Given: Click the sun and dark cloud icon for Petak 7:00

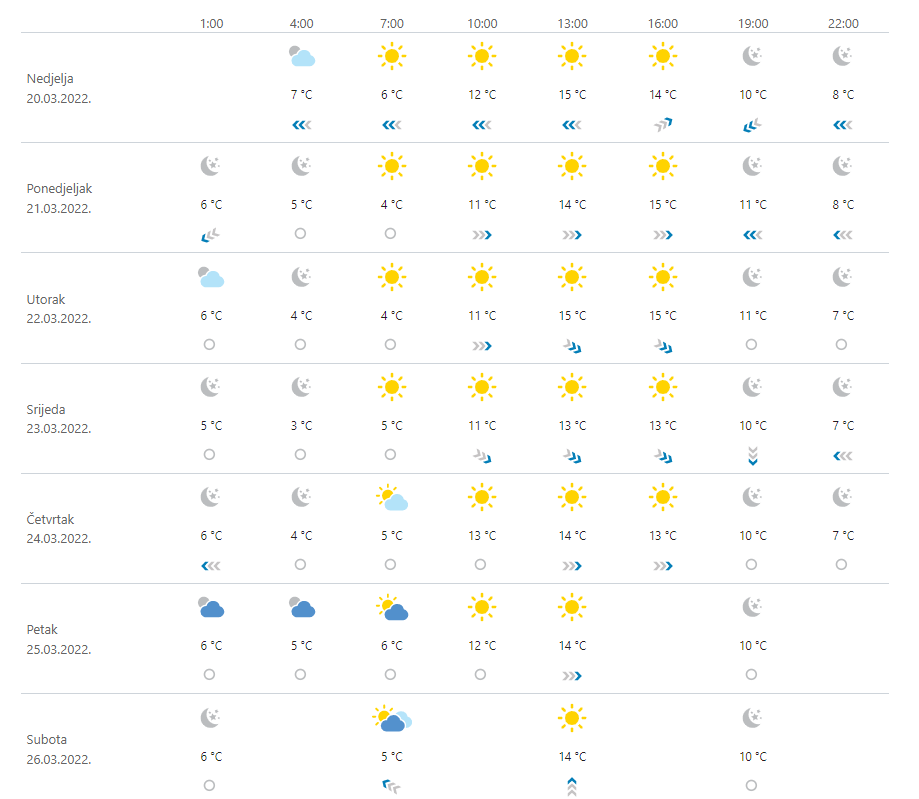Looking at the screenshot, I should coord(391,607).
